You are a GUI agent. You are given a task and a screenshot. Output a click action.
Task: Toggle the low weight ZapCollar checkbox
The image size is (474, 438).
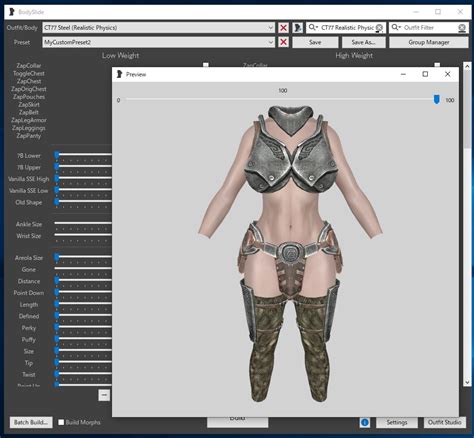coord(206,65)
